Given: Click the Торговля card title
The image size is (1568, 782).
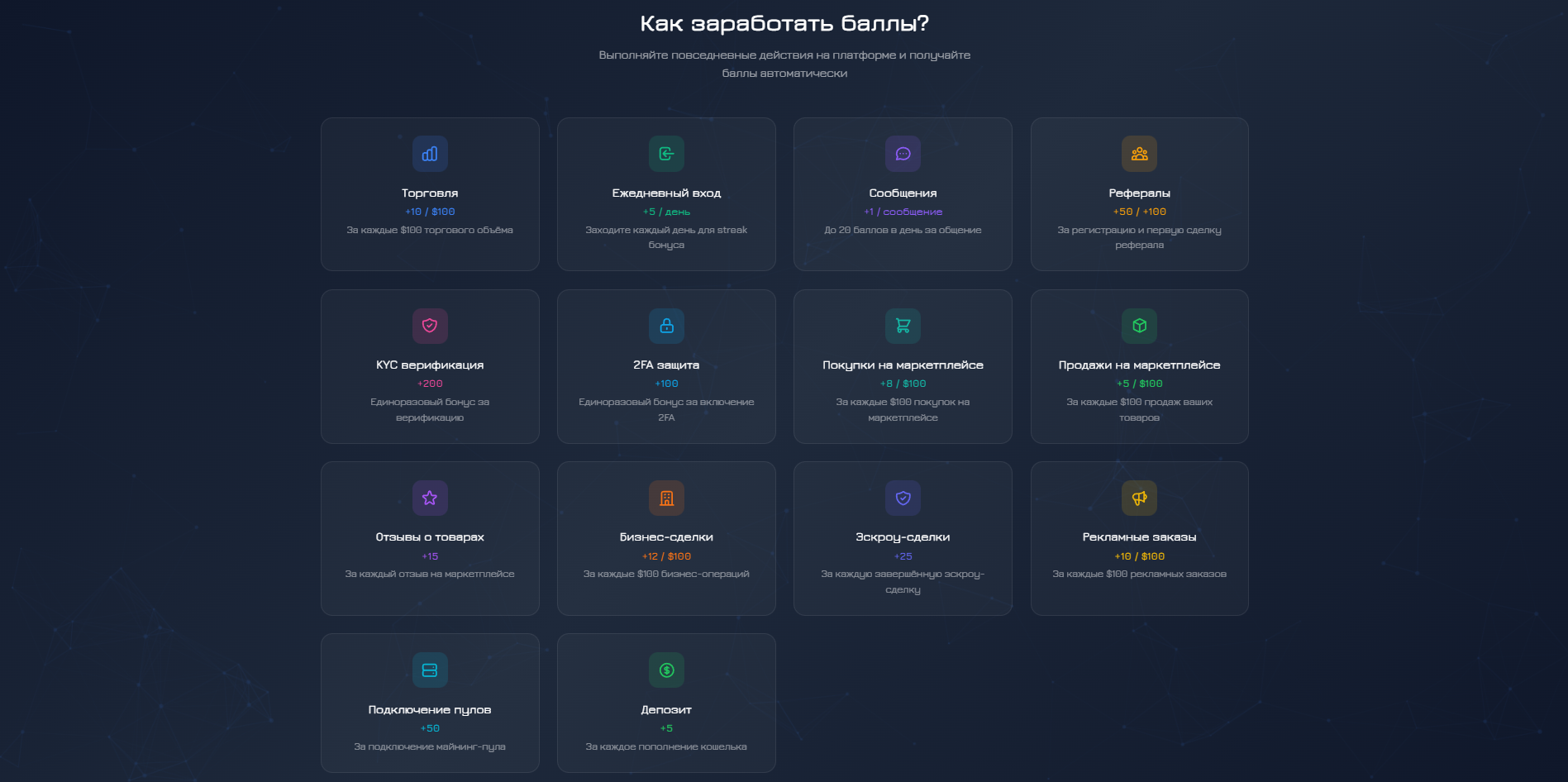Looking at the screenshot, I should (430, 193).
